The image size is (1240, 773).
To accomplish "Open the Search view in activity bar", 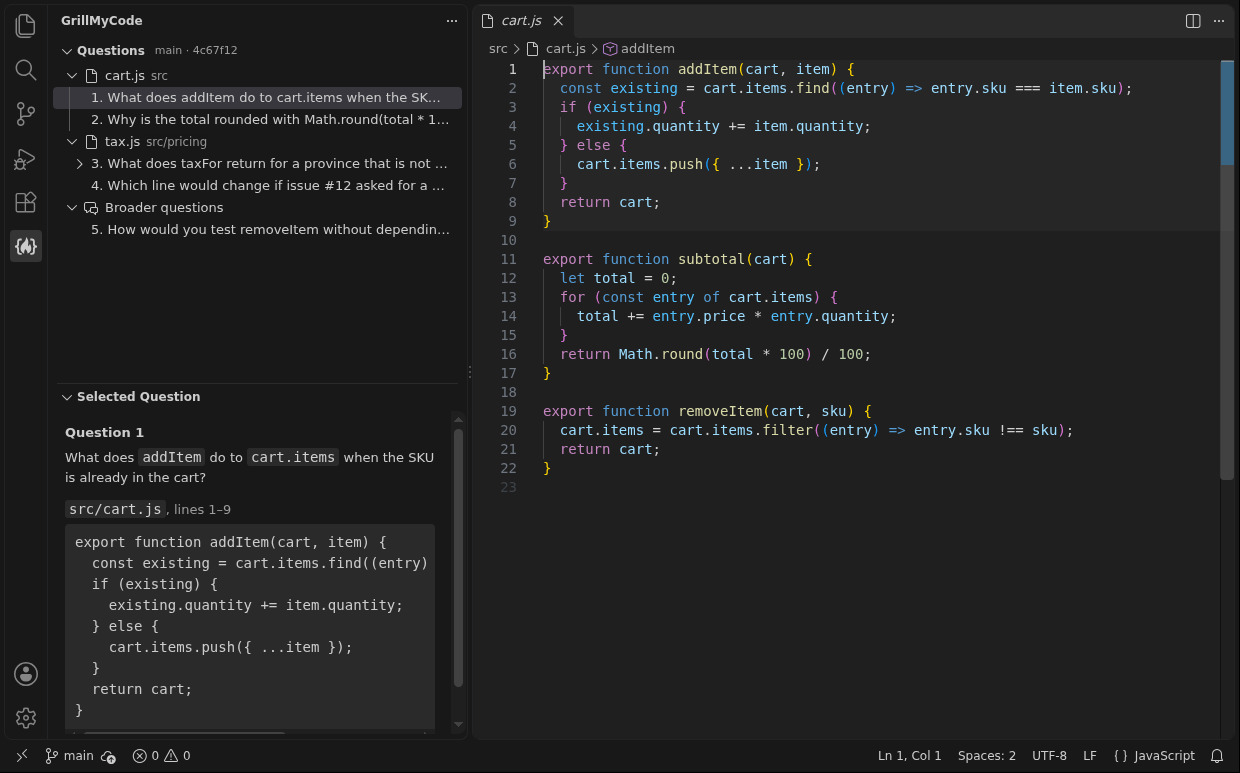I will coord(26,70).
